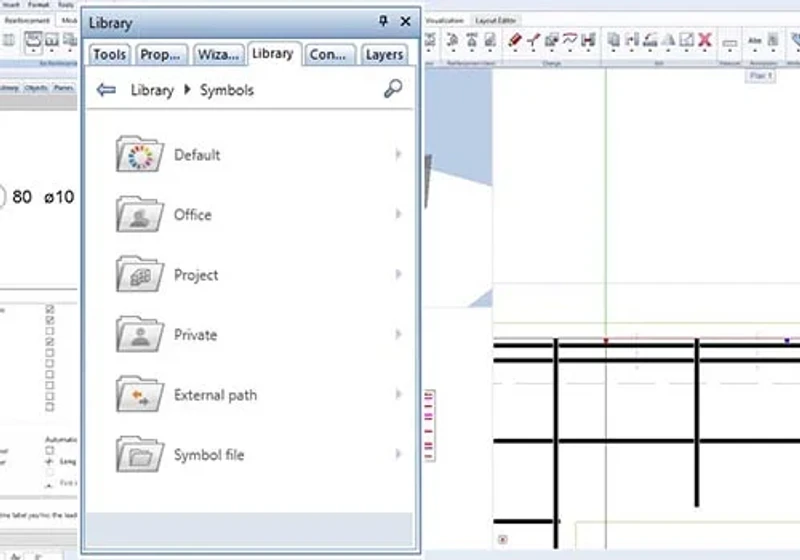
Task: Select the red angled line tool
Action: tap(534, 40)
